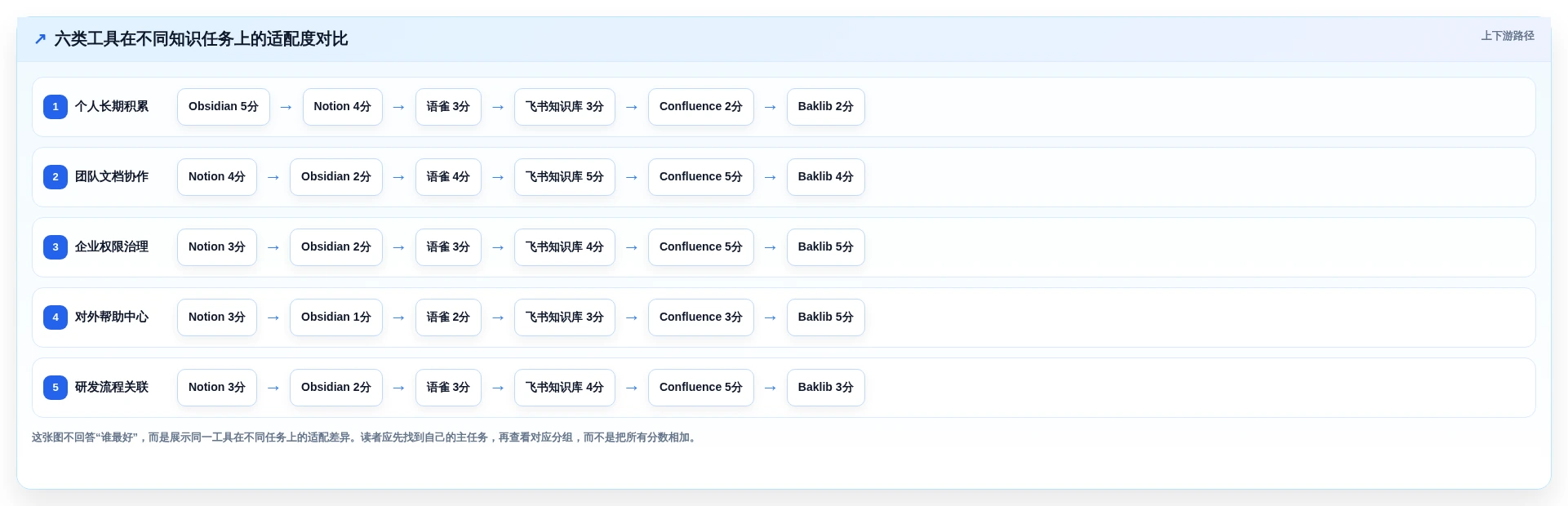Click the footnote text starting with 这张图不回答
Screen dimensions: 1568x506
(366, 437)
